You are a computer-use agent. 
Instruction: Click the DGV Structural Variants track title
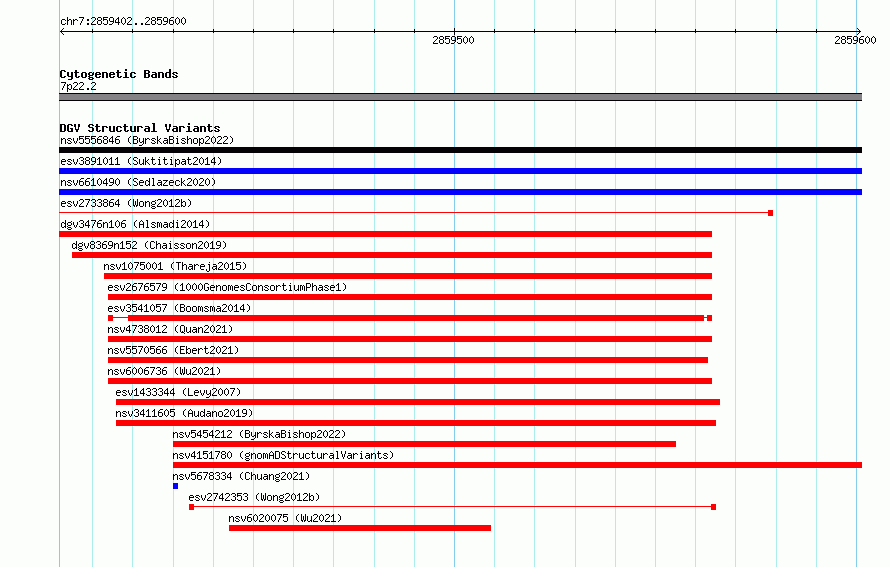point(140,128)
